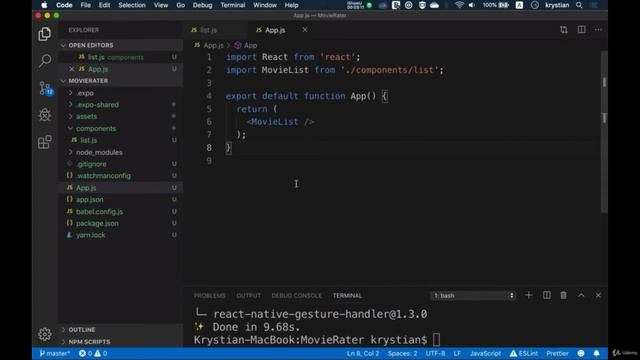Click the volume icon in menu bar

pyautogui.click(x=471, y=5)
